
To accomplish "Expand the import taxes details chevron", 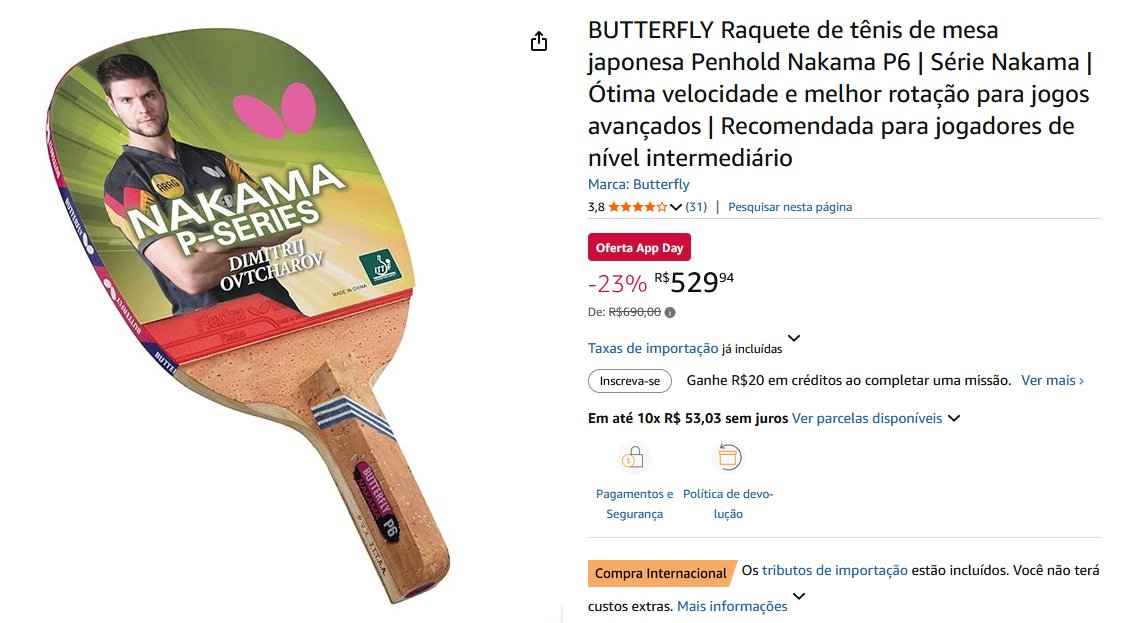I will [794, 338].
